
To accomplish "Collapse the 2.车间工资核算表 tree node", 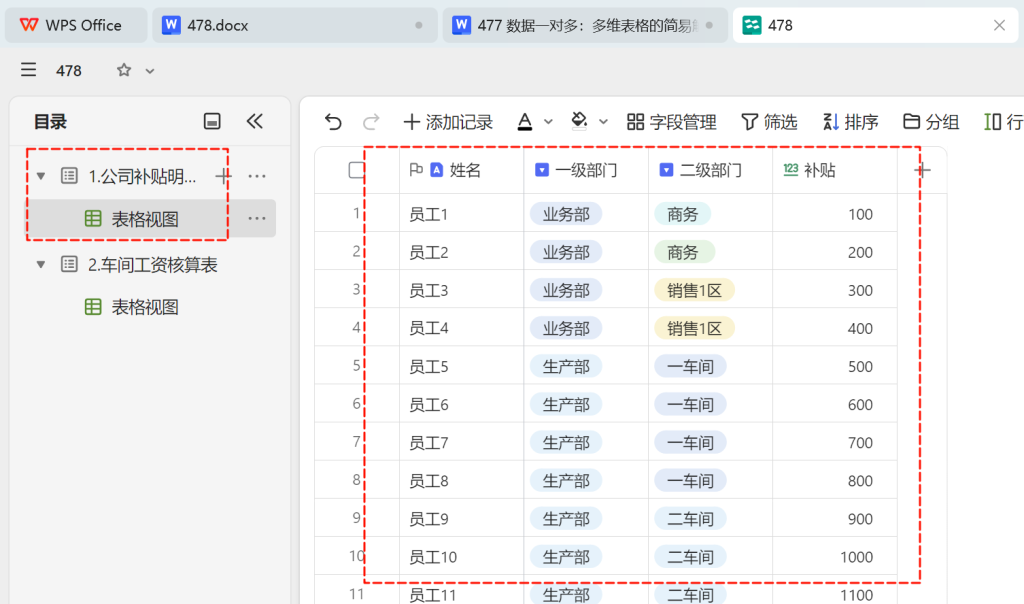I will 40,264.
